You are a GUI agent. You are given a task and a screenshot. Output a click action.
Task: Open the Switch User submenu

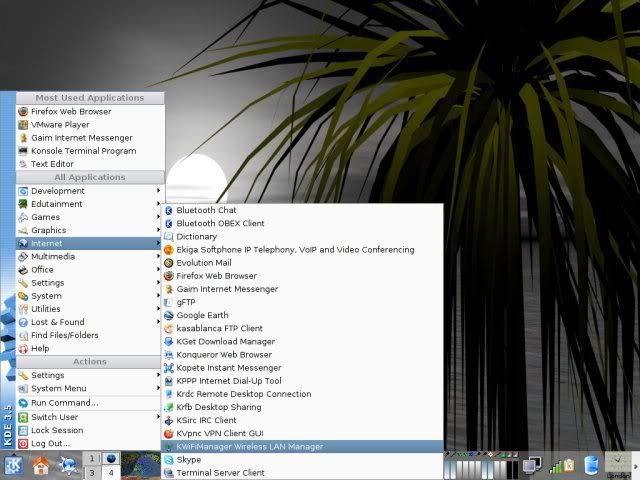[89, 417]
